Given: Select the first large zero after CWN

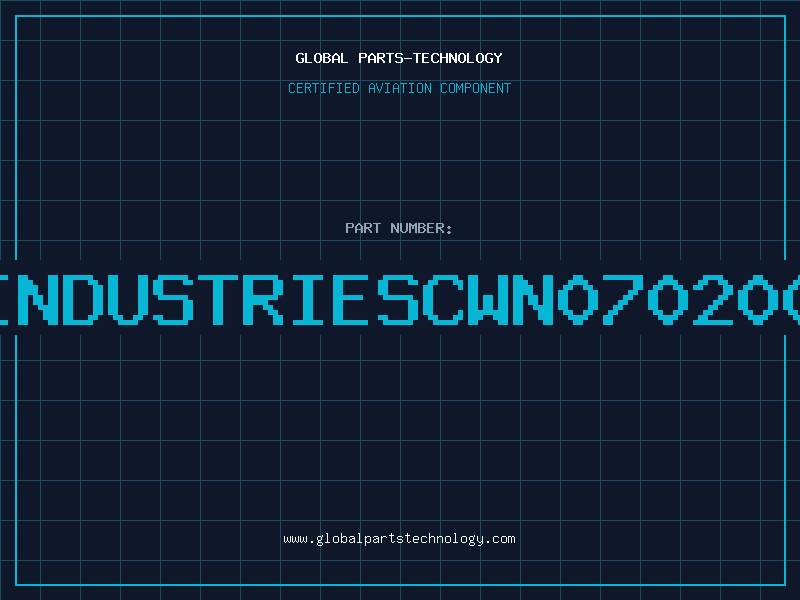Looking at the screenshot, I should 577,299.
